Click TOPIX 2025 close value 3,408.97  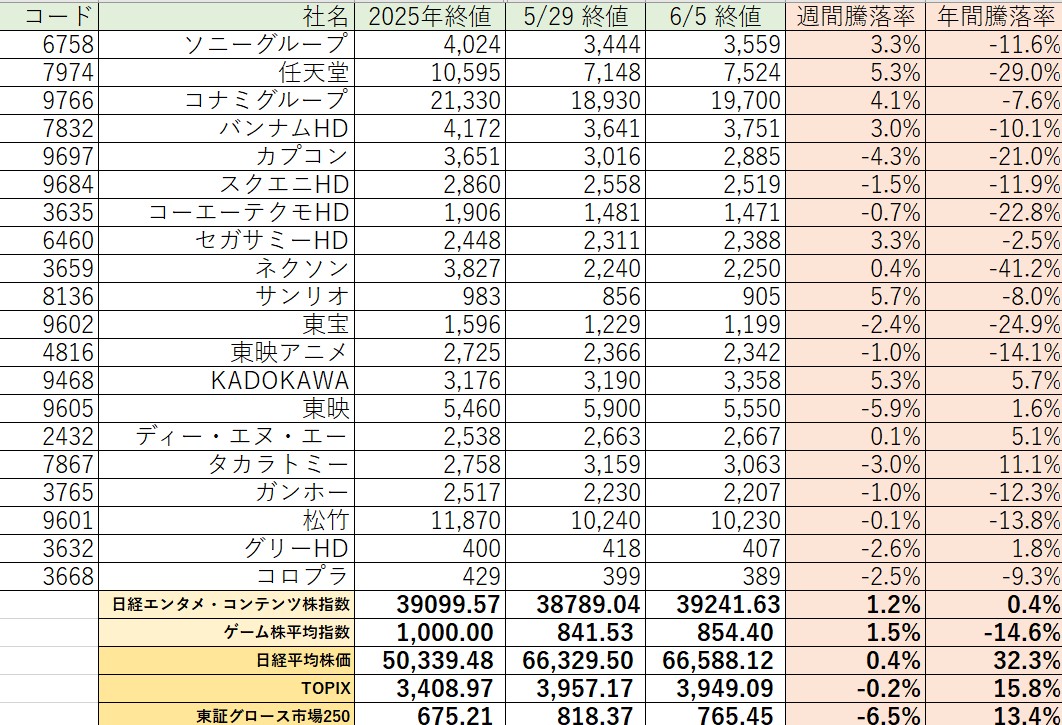pos(429,688)
